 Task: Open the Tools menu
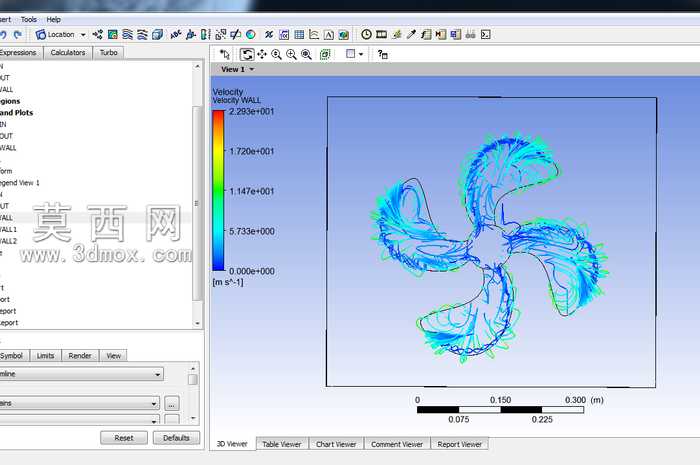[x=29, y=19]
